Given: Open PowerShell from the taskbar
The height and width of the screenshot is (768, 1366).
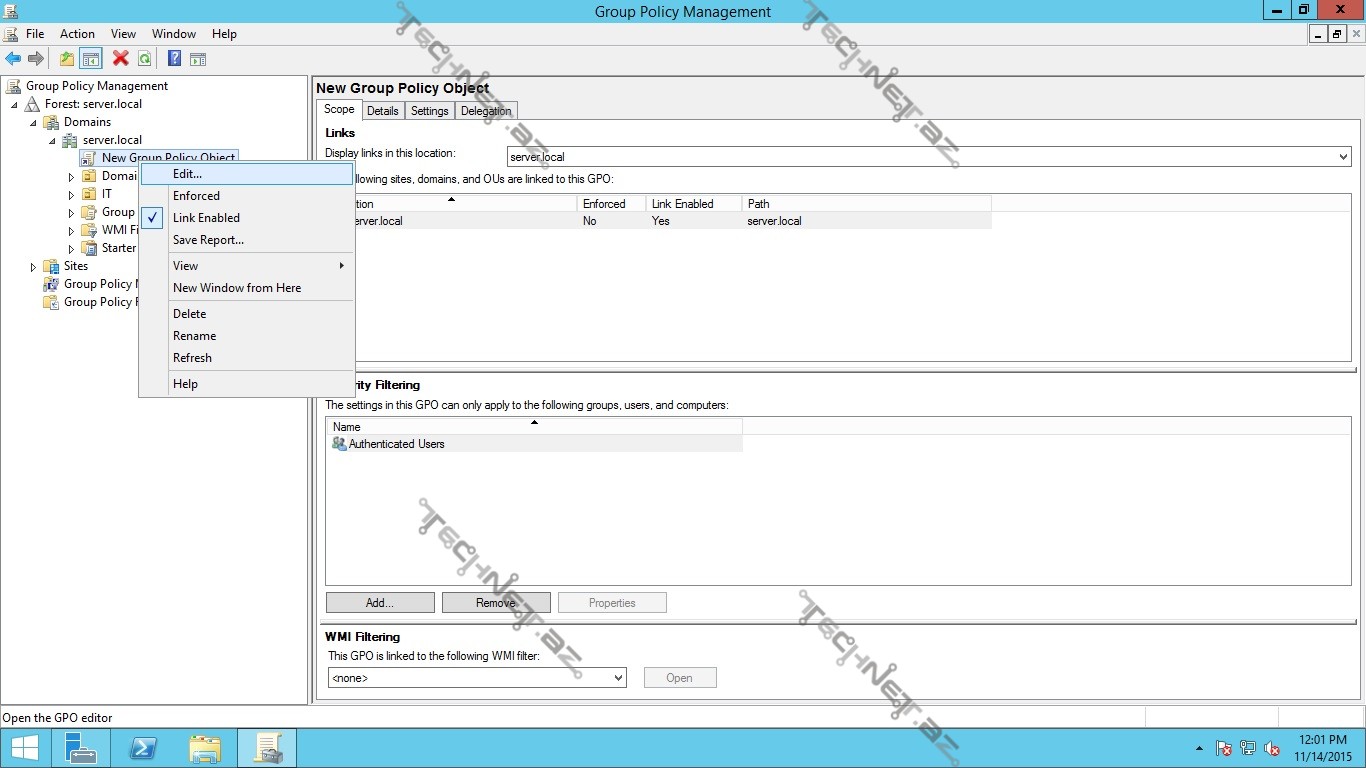Looking at the screenshot, I should pyautogui.click(x=143, y=748).
